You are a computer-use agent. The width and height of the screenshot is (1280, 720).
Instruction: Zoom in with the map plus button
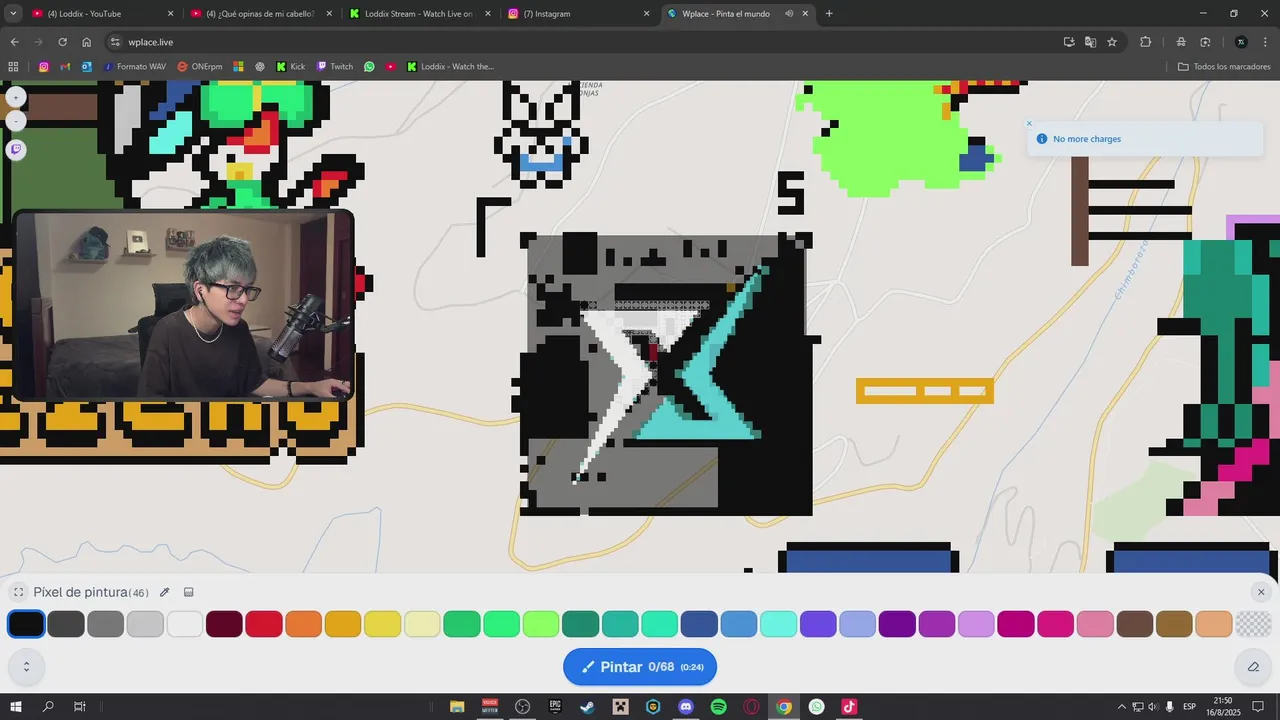click(16, 97)
